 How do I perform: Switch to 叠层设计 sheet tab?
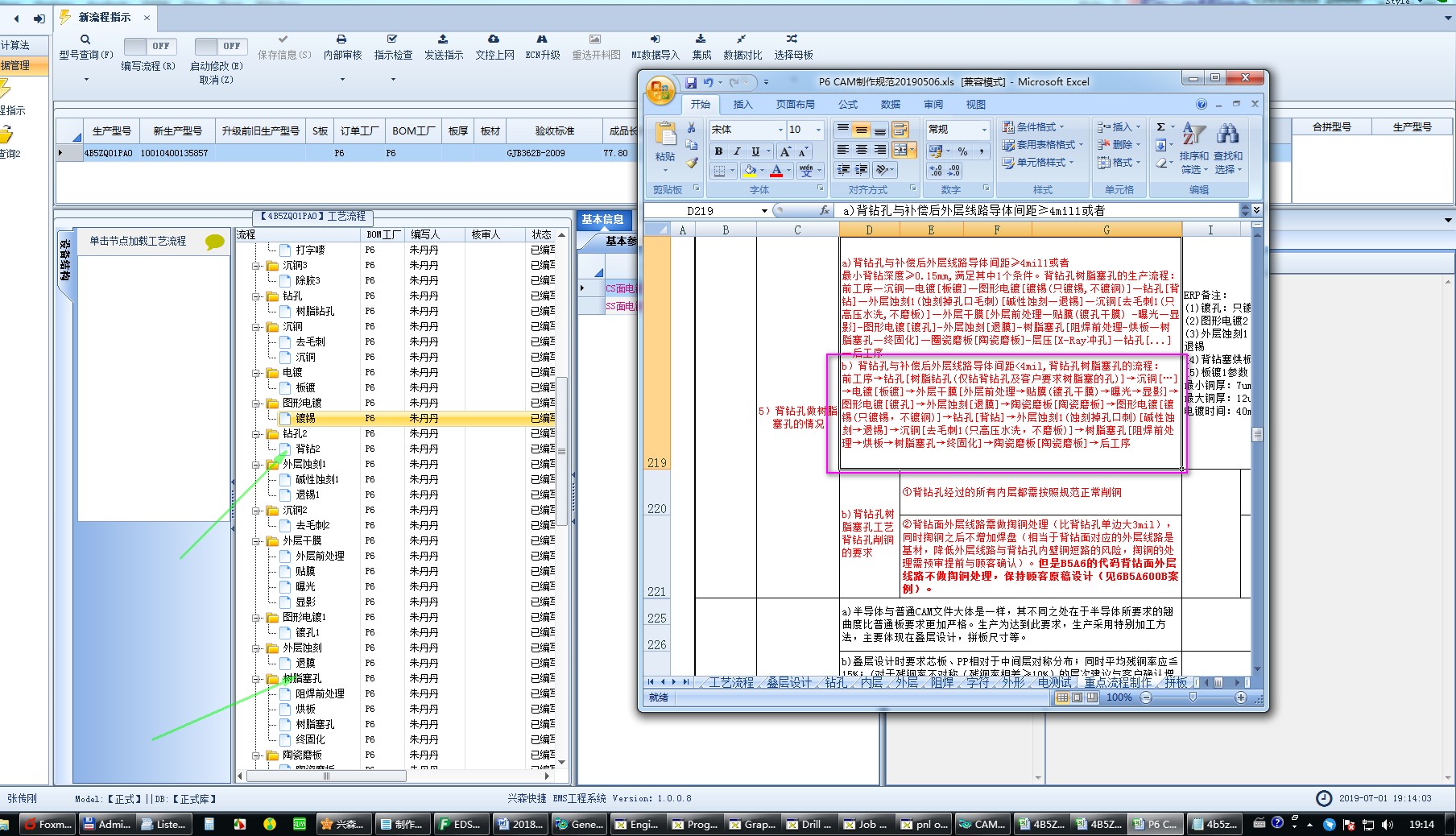[x=789, y=682]
